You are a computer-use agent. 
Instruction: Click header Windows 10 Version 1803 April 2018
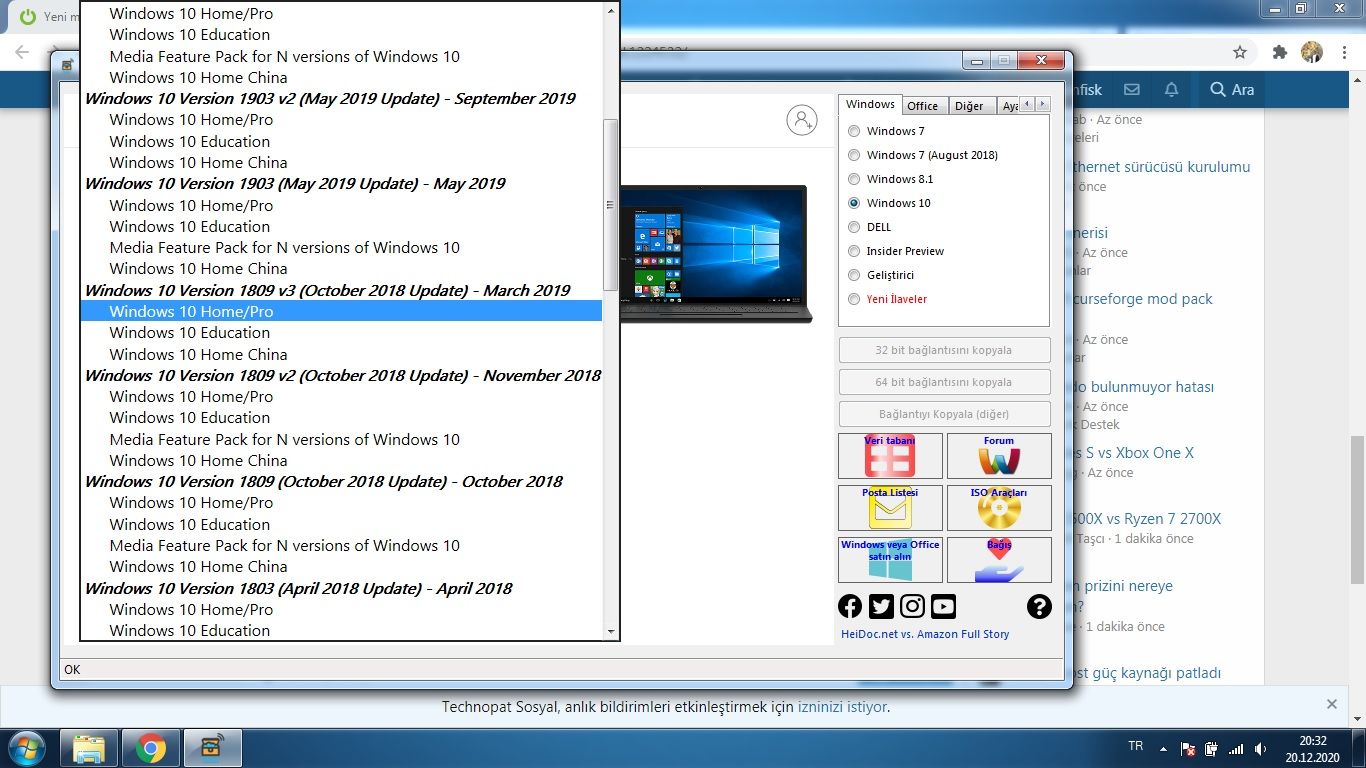[x=341, y=588]
